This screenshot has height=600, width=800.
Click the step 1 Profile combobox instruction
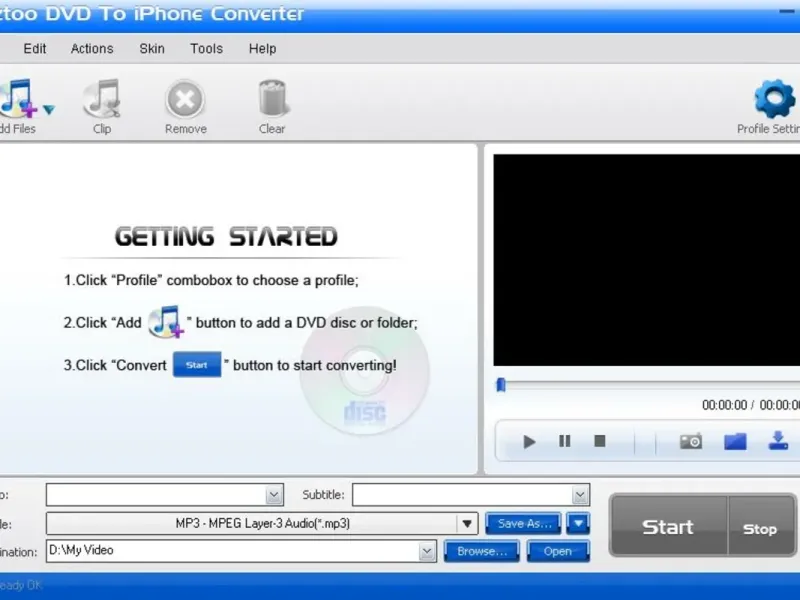click(211, 280)
